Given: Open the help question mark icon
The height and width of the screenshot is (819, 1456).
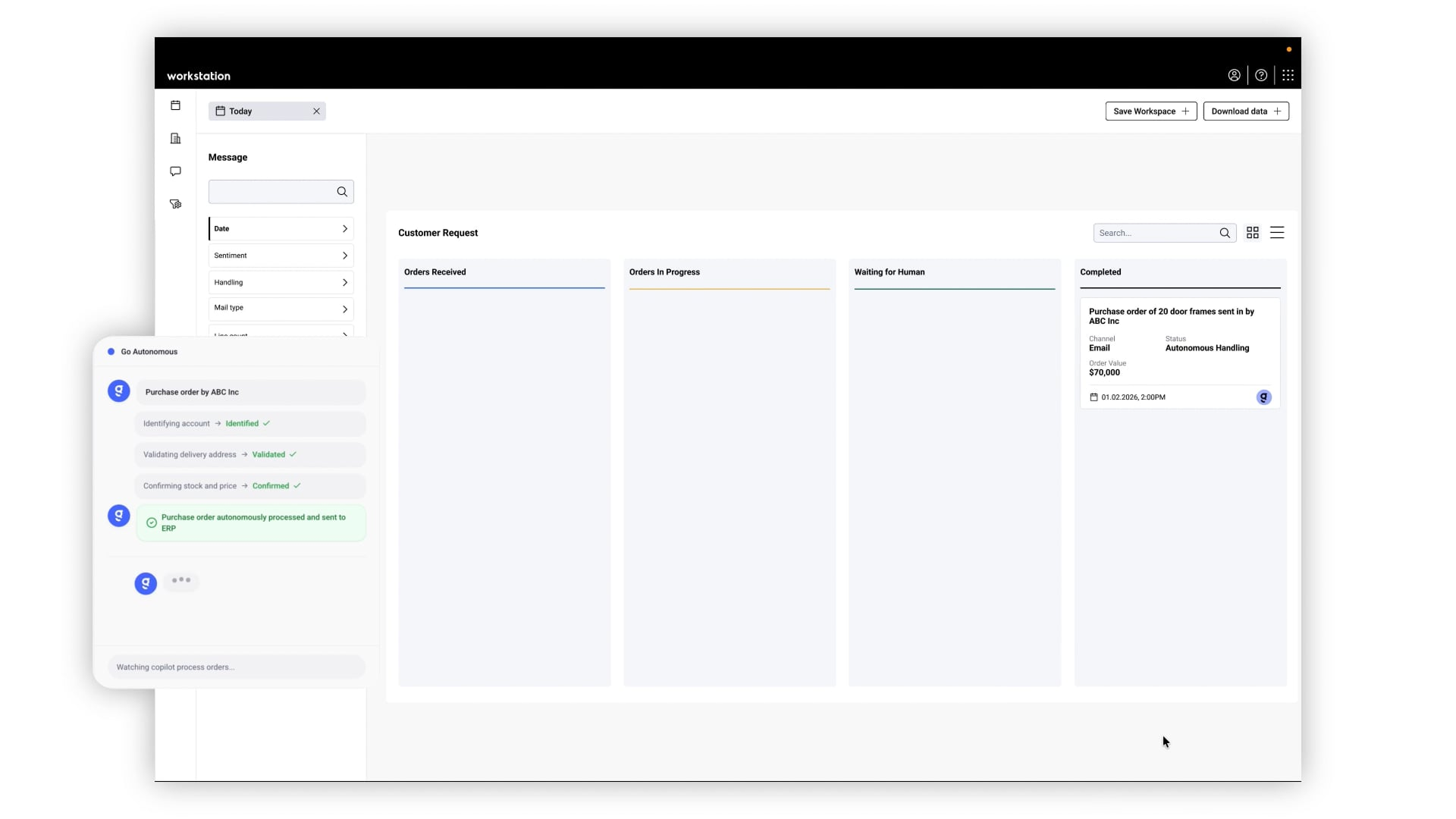Looking at the screenshot, I should (x=1261, y=75).
